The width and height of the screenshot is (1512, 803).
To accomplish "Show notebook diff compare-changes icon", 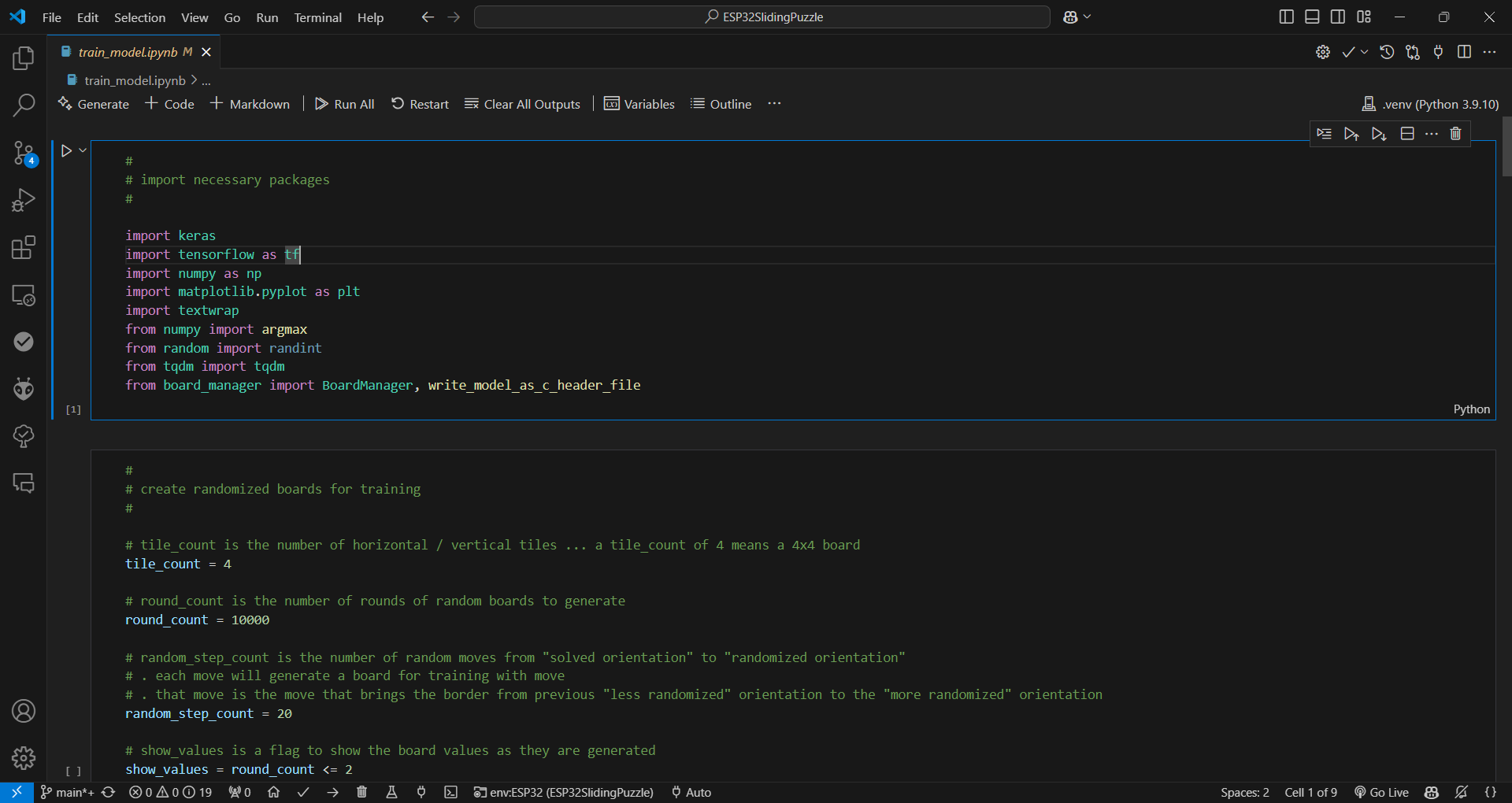I will pyautogui.click(x=1413, y=52).
